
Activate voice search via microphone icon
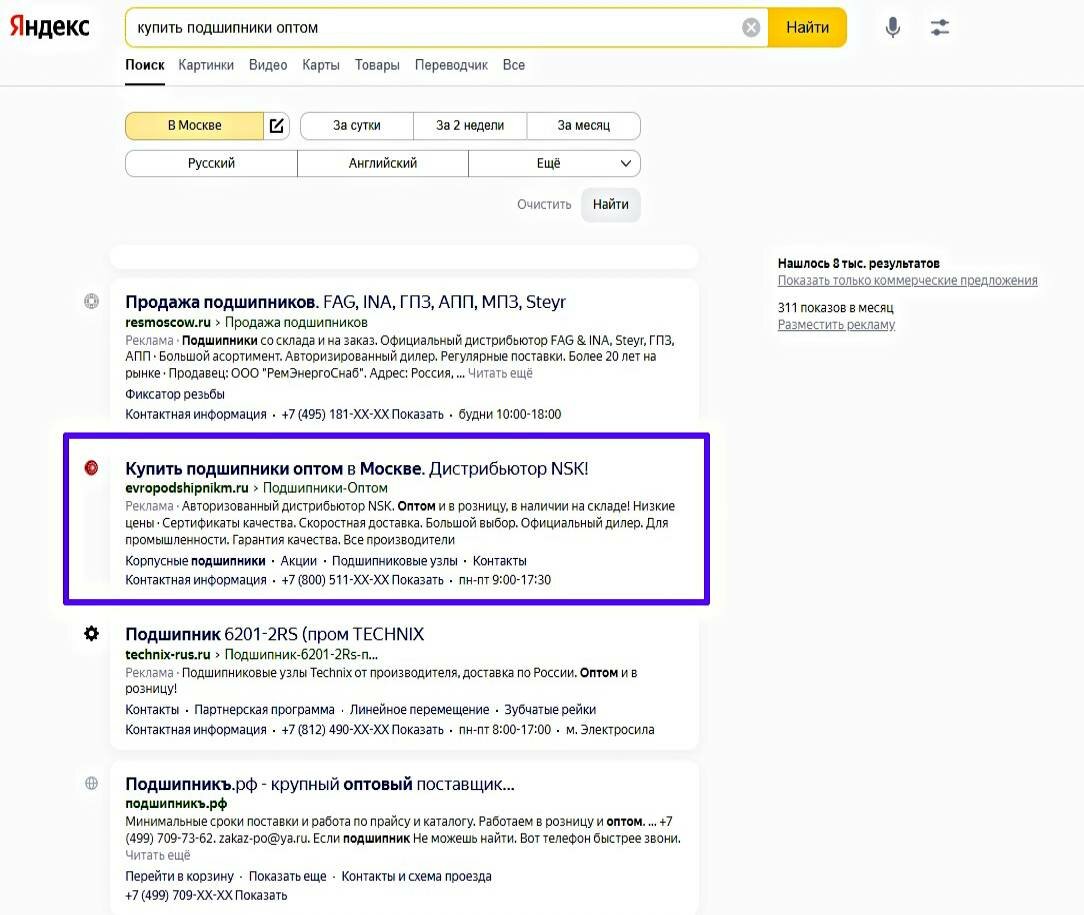[x=891, y=27]
